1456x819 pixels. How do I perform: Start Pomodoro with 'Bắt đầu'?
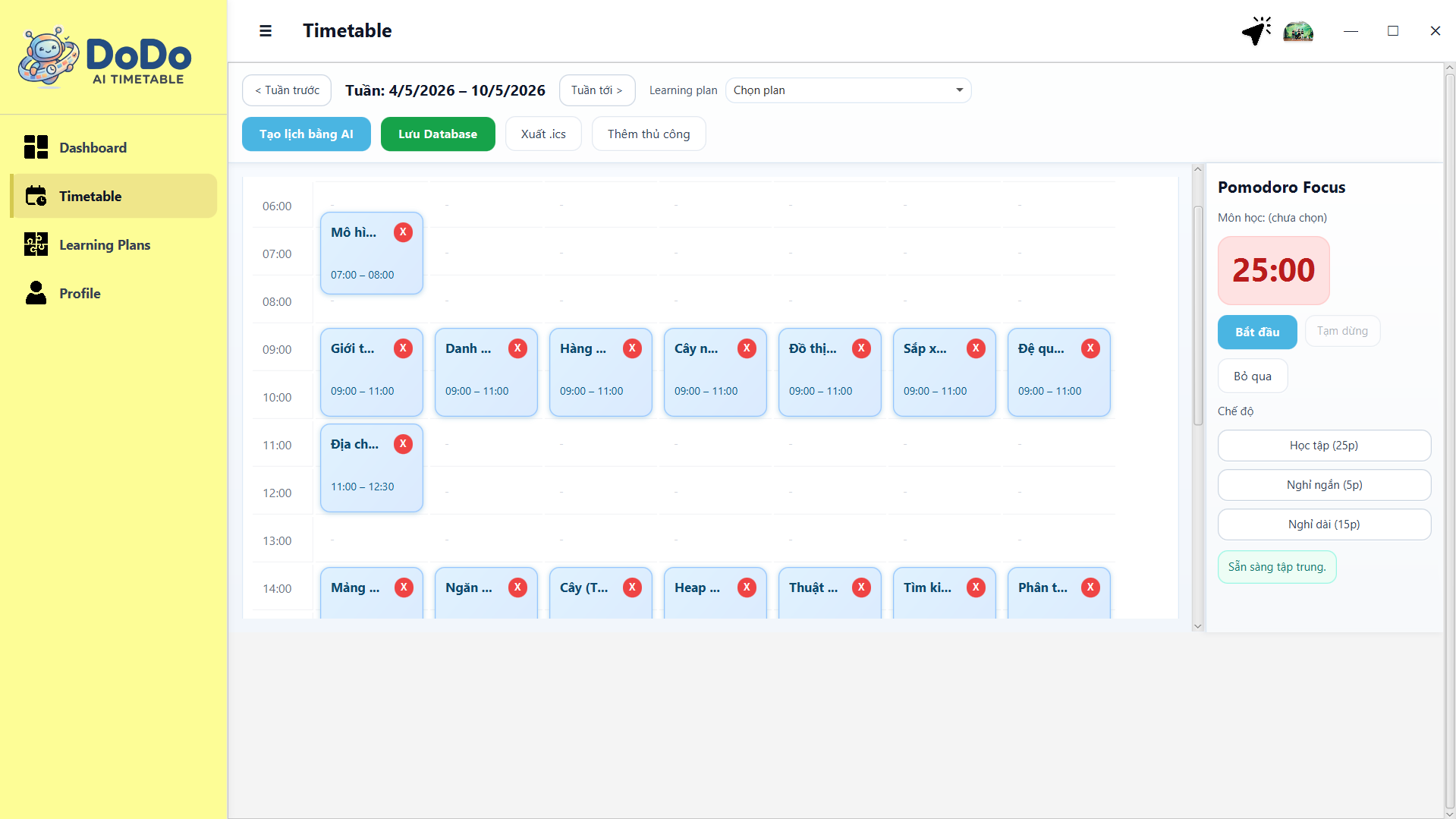pos(1257,332)
